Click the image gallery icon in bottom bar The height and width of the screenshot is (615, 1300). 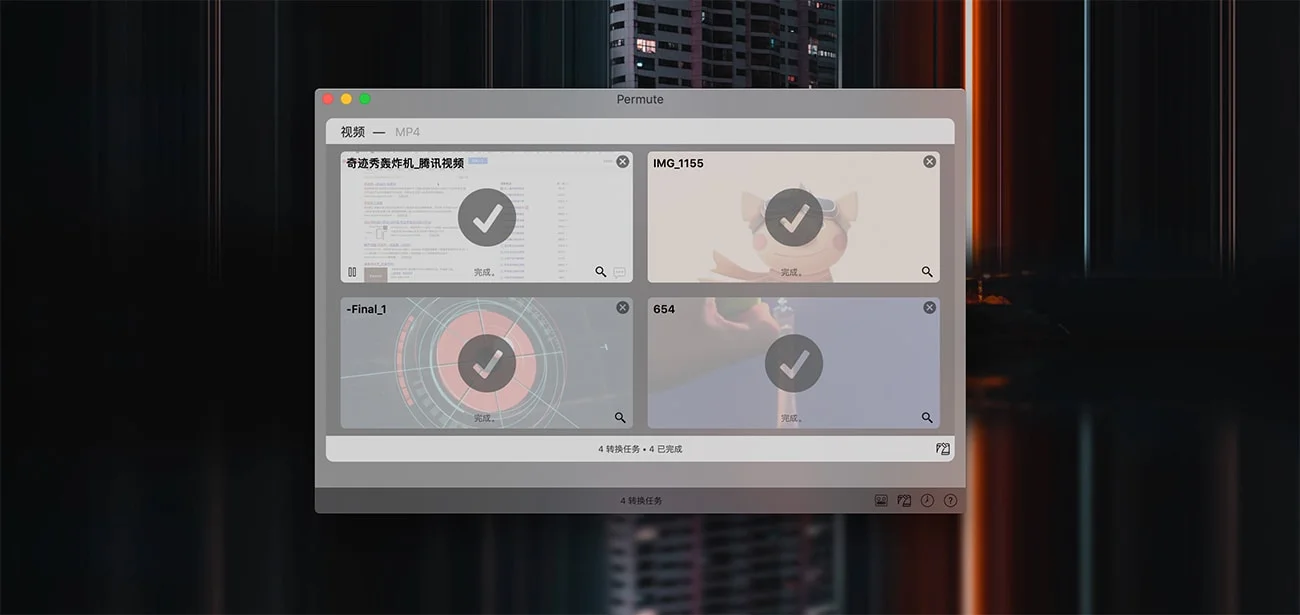[x=881, y=500]
